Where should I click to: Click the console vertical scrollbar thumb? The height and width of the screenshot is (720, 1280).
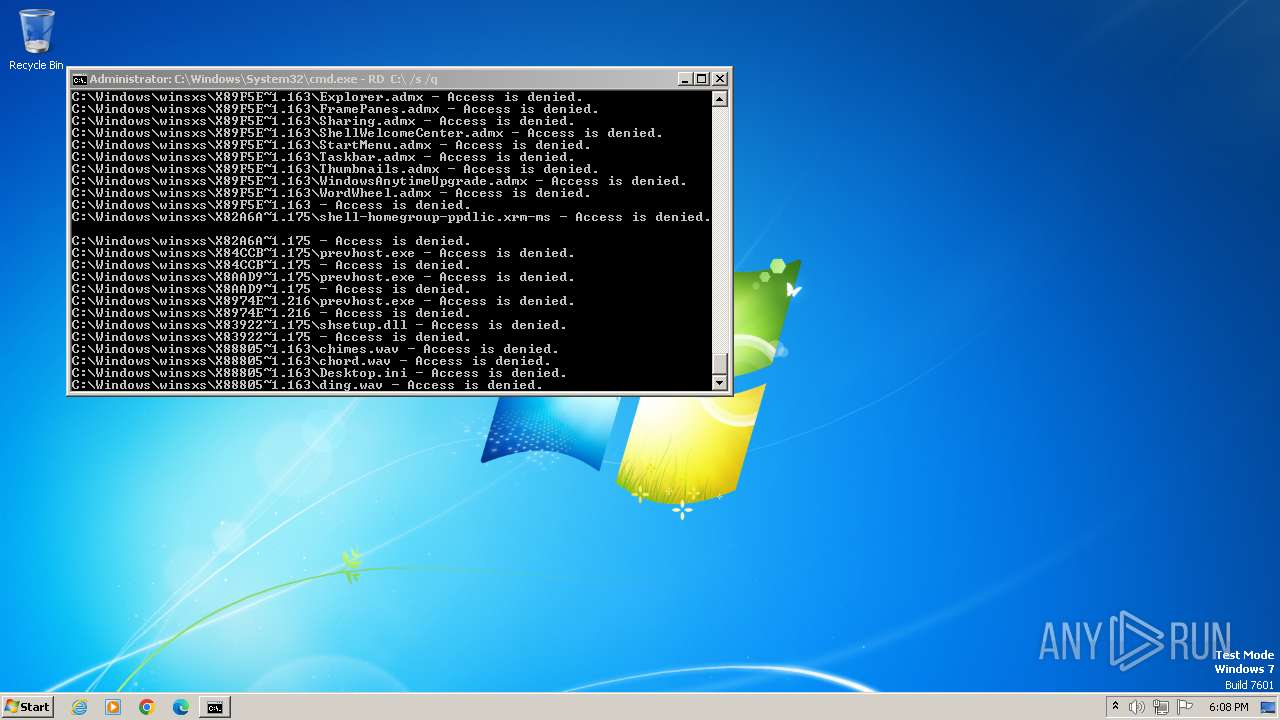[719, 364]
